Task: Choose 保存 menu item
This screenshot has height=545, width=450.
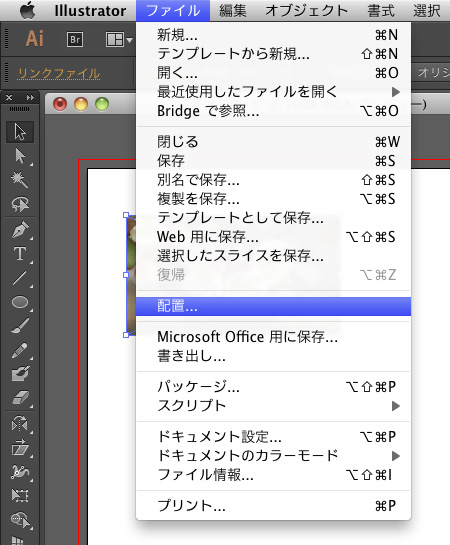Action: [x=273, y=161]
